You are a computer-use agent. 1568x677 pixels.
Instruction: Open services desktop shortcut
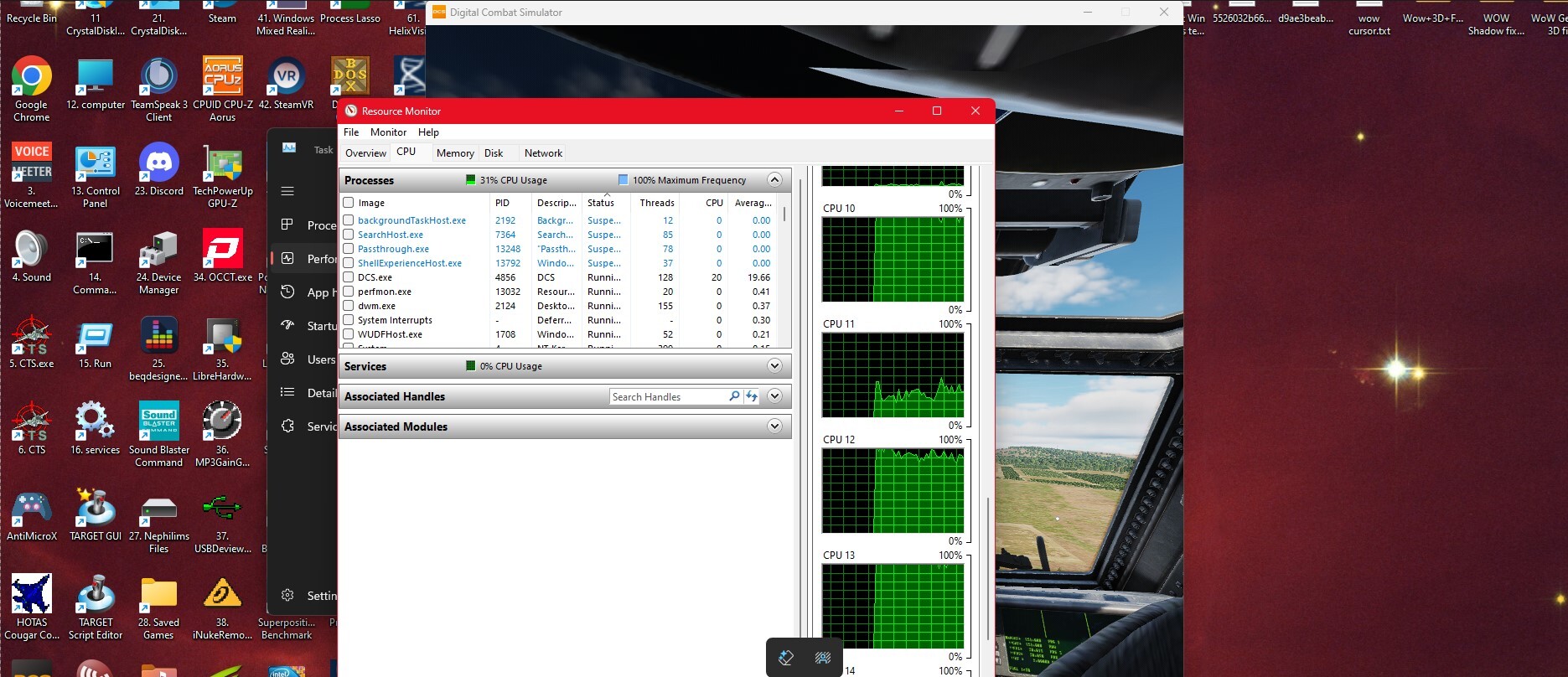click(95, 429)
